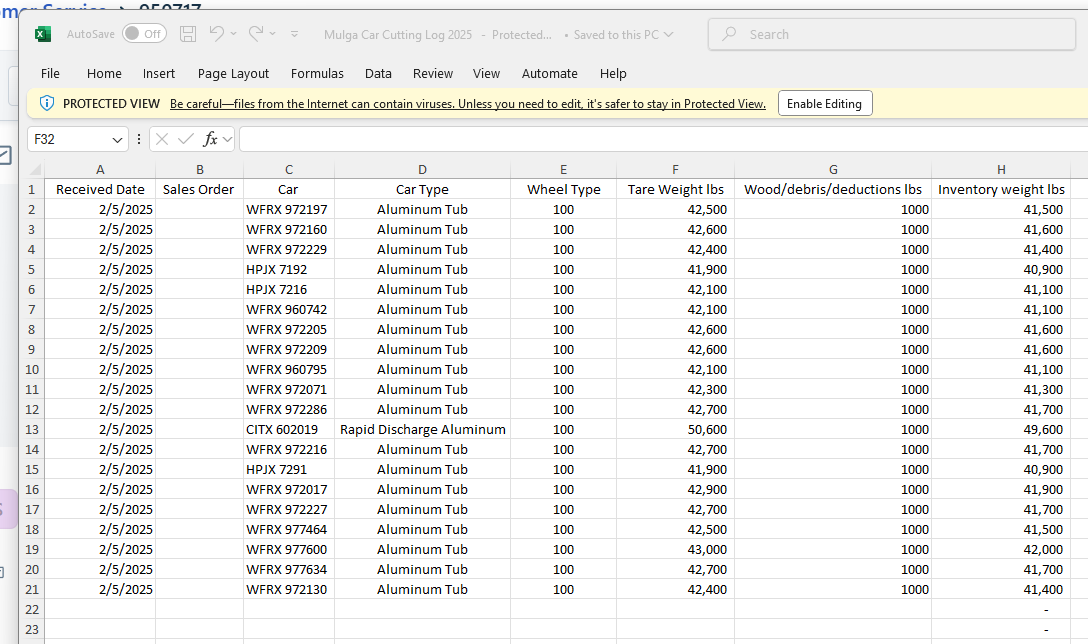Click the Protected View shield icon
The width and height of the screenshot is (1088, 644).
[x=46, y=103]
